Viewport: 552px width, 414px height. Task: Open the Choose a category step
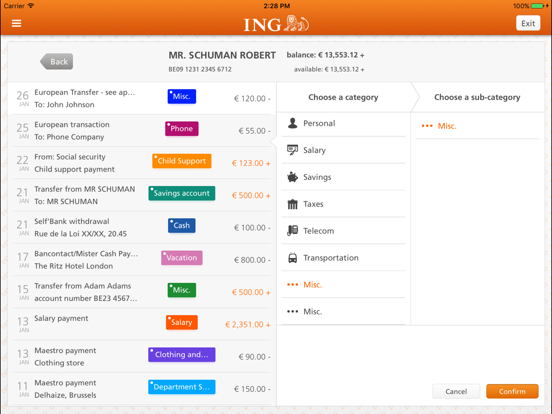[x=344, y=97]
